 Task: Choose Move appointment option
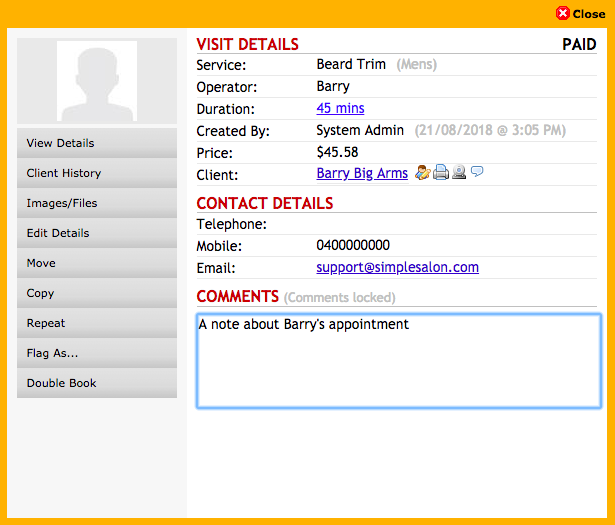97,263
